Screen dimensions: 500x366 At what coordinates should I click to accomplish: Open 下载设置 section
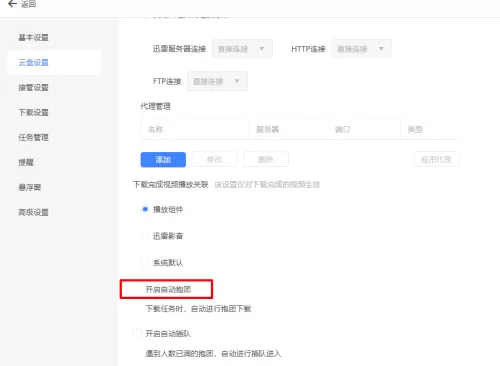[33, 112]
